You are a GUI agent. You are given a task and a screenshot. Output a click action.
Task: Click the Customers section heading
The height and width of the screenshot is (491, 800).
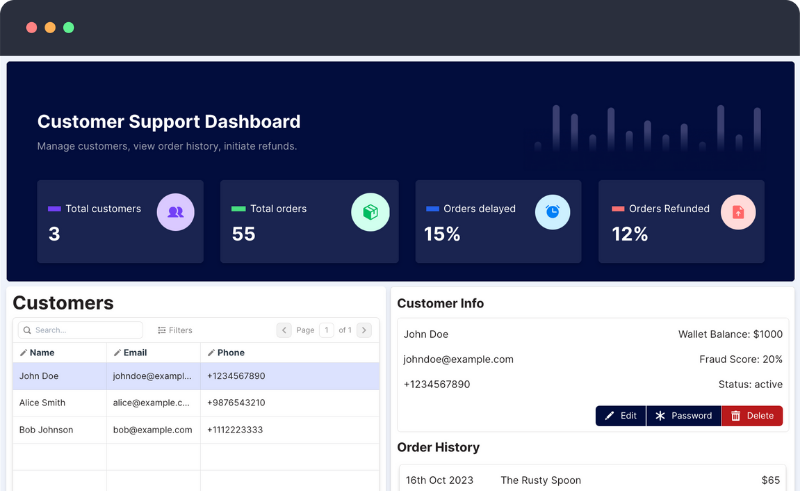pyautogui.click(x=63, y=303)
